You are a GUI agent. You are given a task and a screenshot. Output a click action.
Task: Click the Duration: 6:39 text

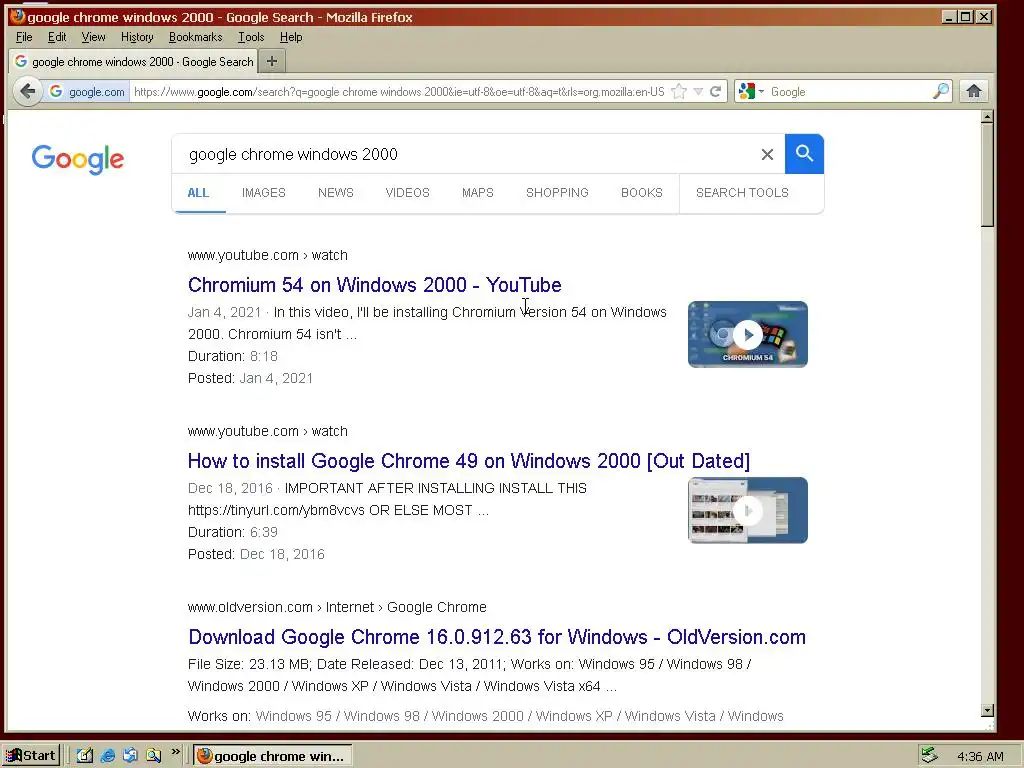point(233,532)
